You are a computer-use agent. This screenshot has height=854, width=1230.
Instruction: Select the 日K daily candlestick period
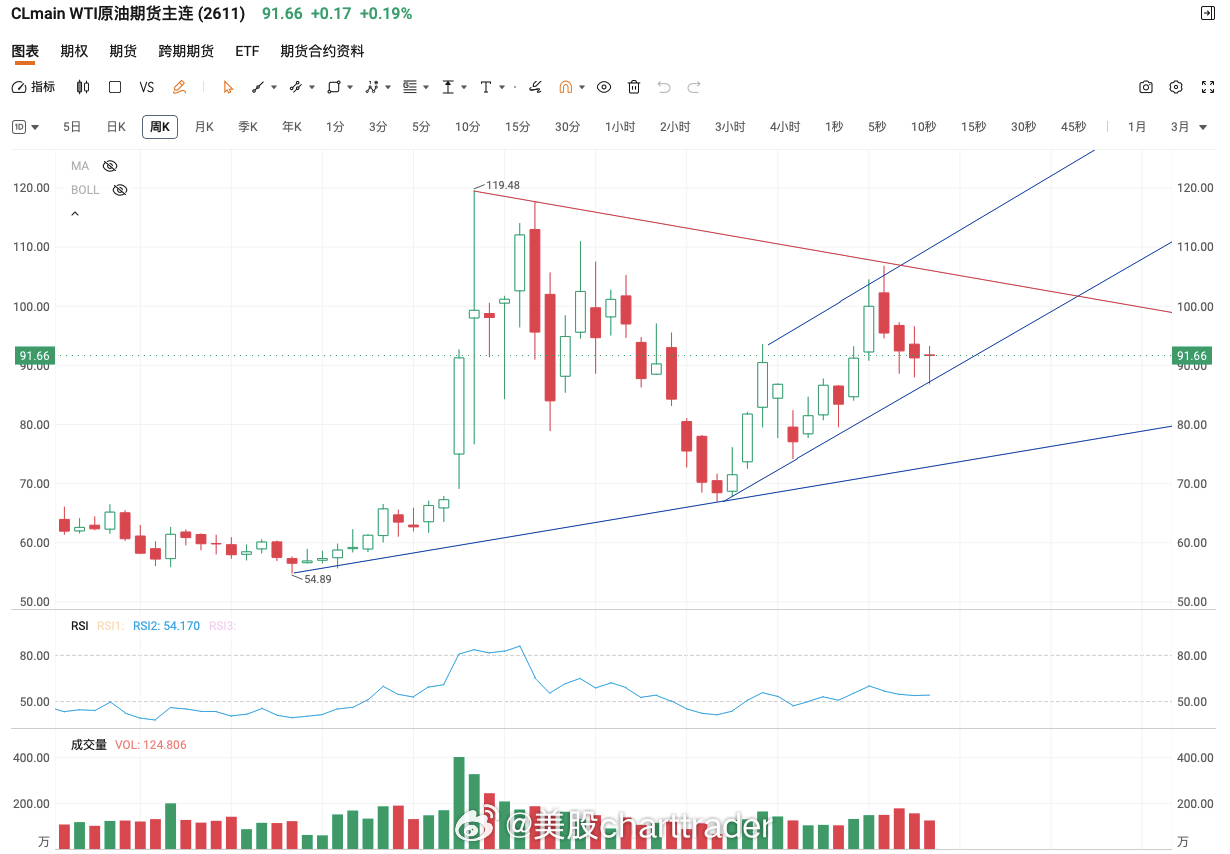[116, 127]
